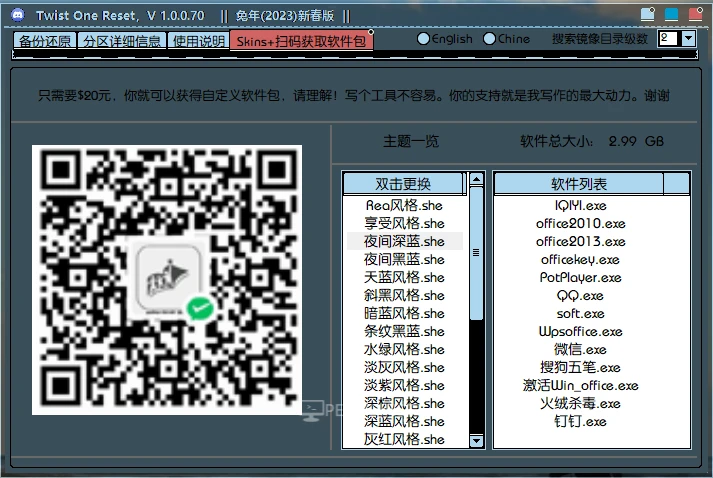This screenshot has height=478, width=713.
Task: Click the 主题一览 label
Action: 411,141
